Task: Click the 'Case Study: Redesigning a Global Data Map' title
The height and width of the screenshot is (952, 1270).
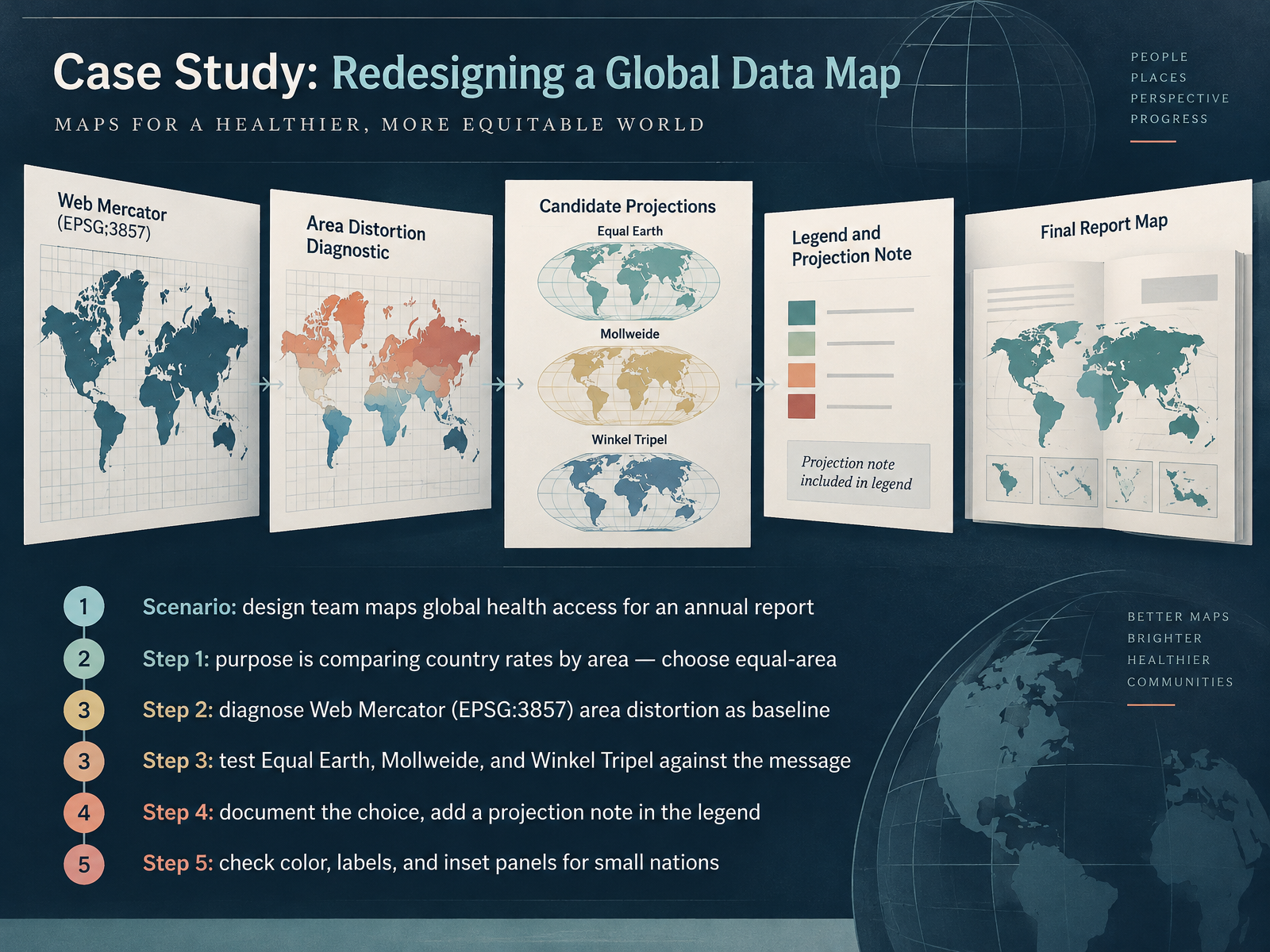Action: 477,73
